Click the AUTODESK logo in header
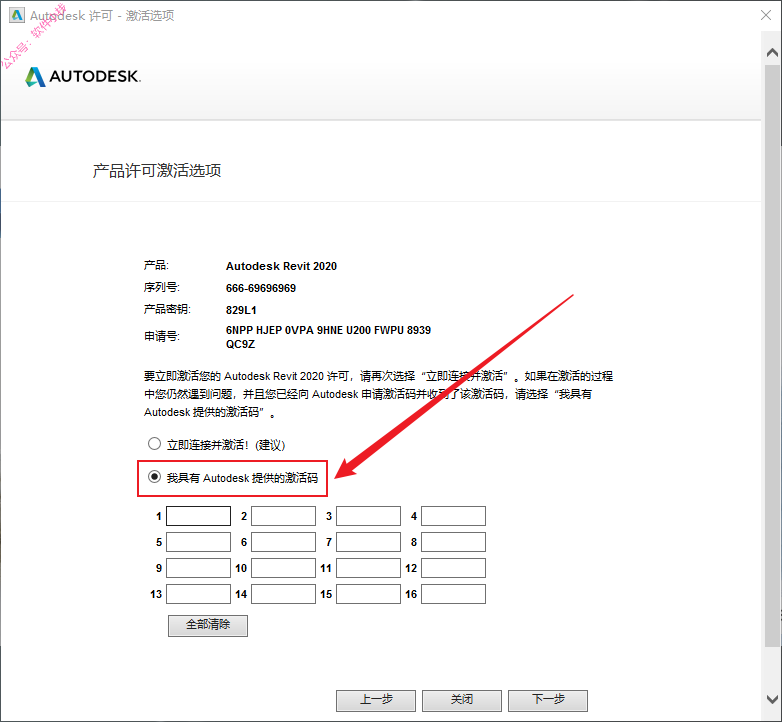 pyautogui.click(x=83, y=76)
